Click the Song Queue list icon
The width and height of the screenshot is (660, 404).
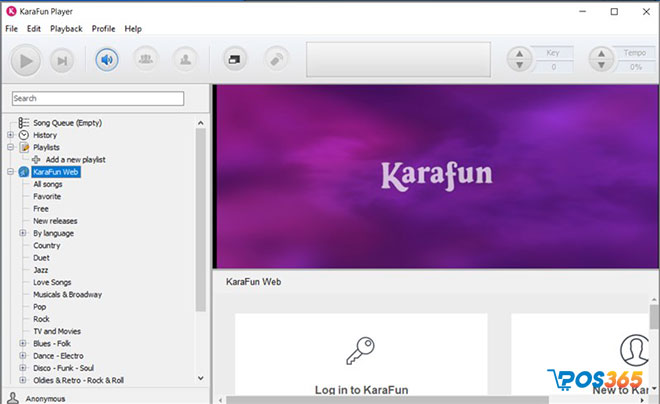[24, 122]
